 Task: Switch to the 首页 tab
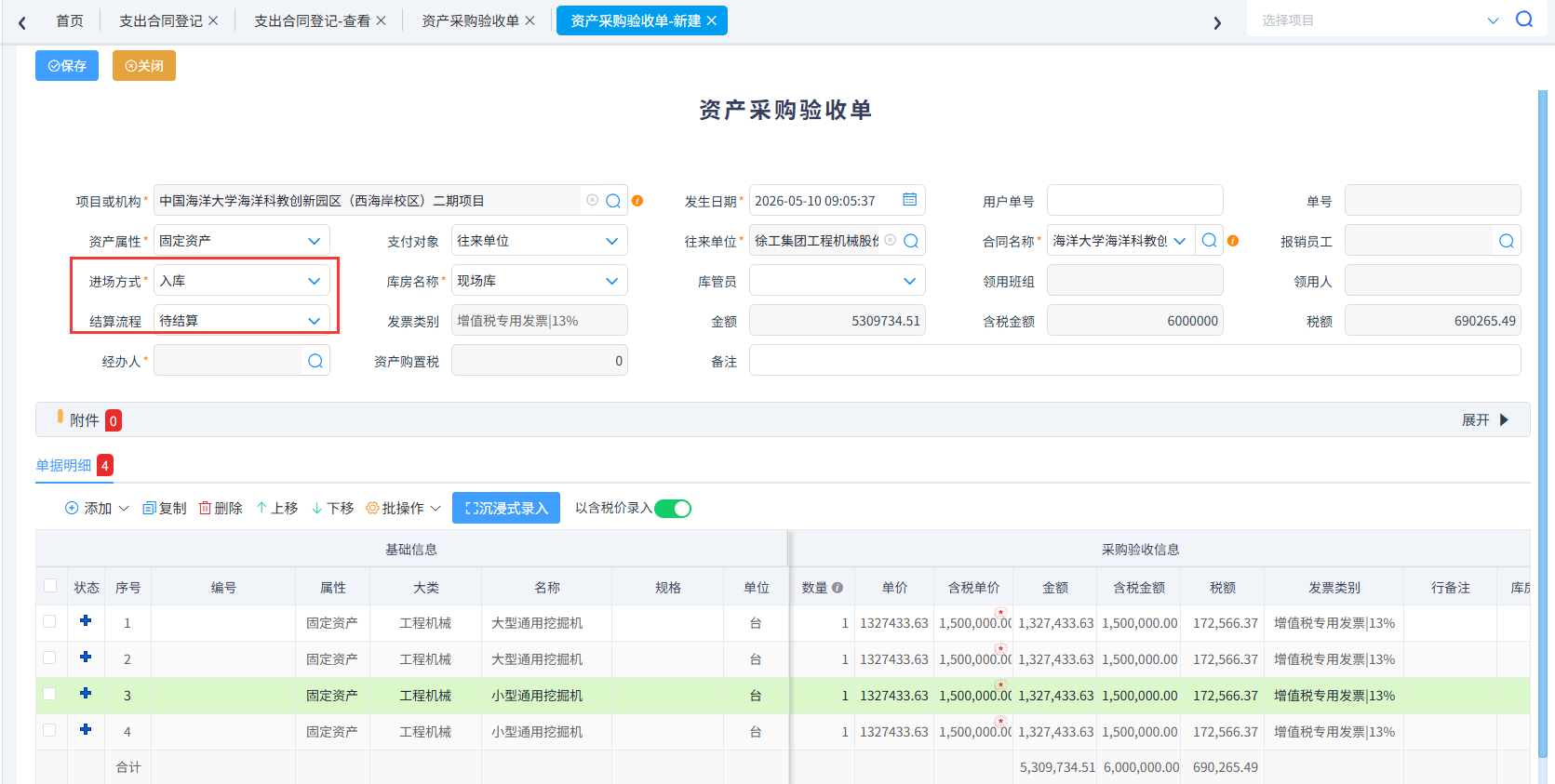(70, 20)
